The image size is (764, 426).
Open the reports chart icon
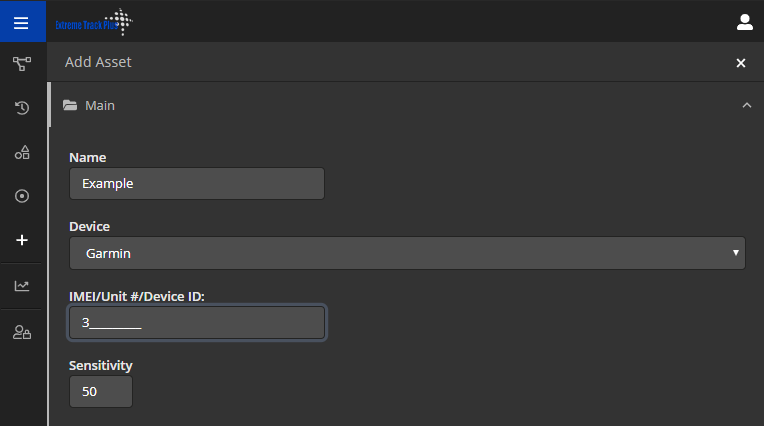click(x=22, y=286)
